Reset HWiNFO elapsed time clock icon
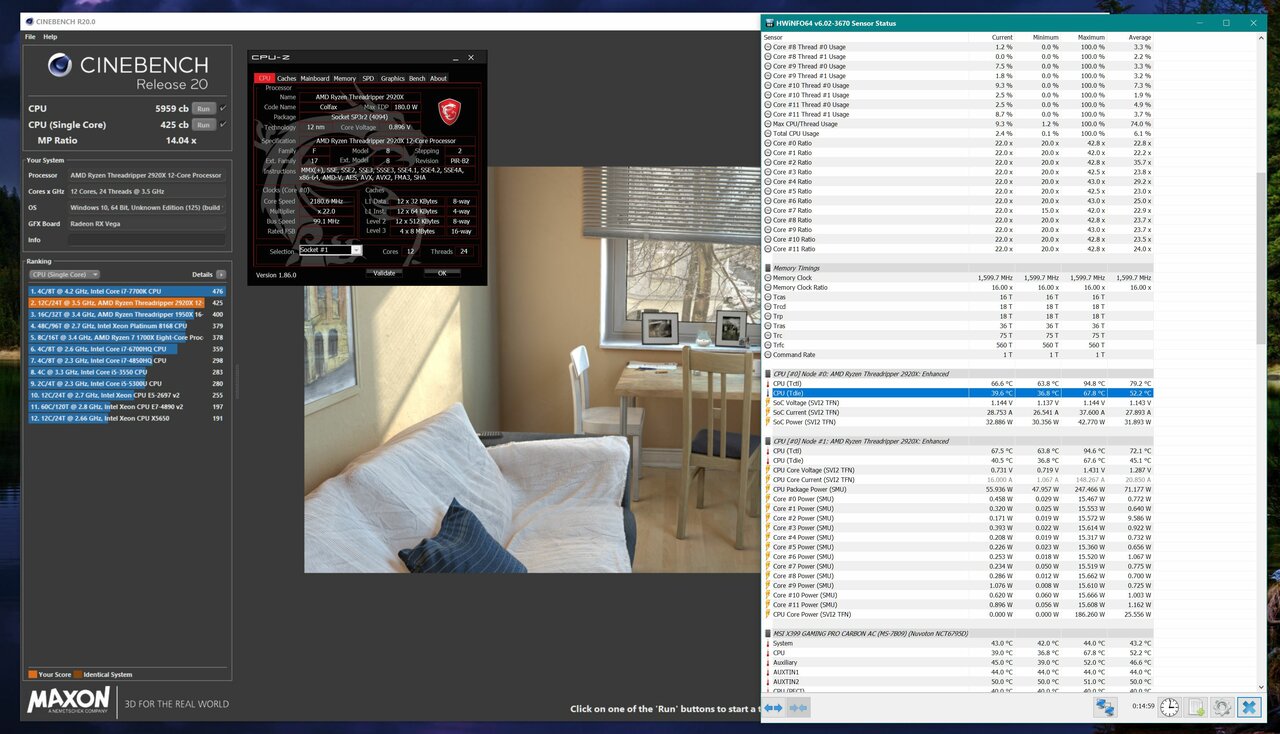Screen dimensions: 1280x734 coord(1169,707)
